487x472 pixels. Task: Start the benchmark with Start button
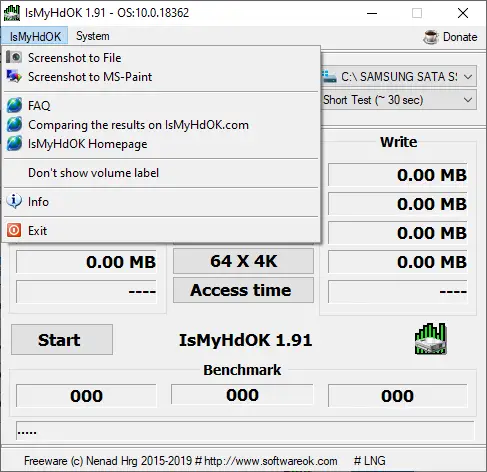pos(62,340)
